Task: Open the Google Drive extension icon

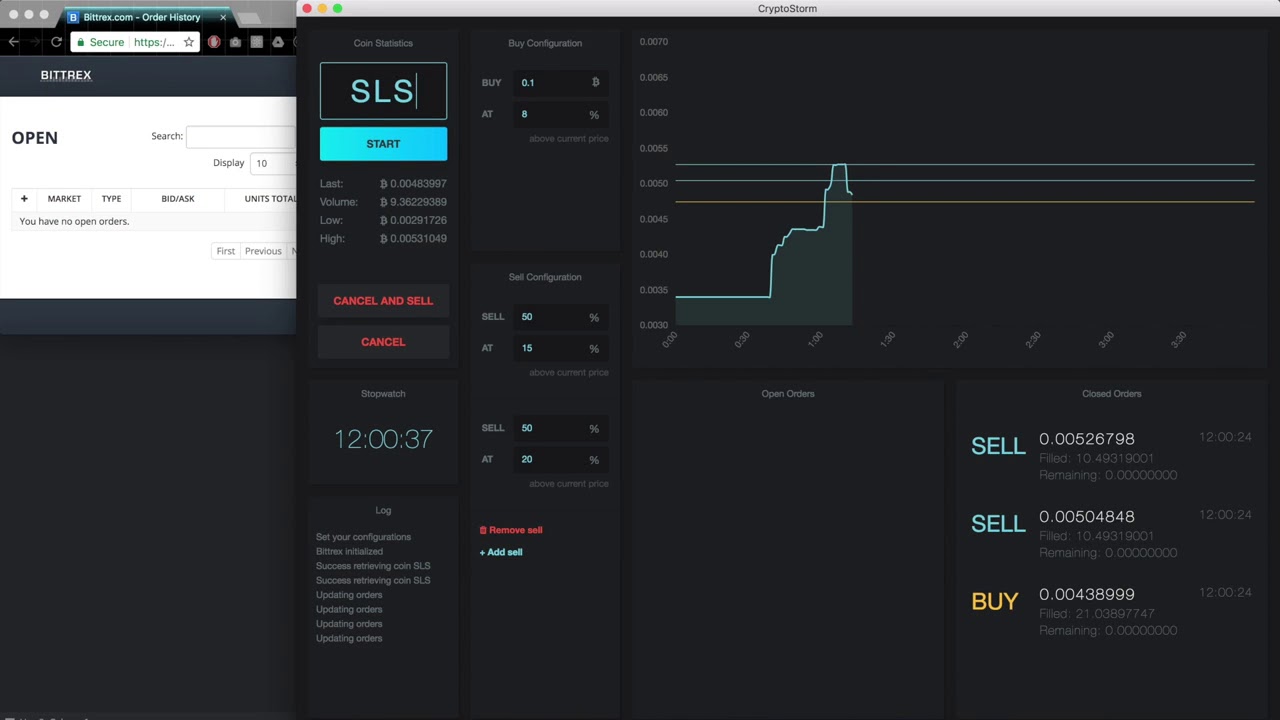Action: tap(277, 42)
